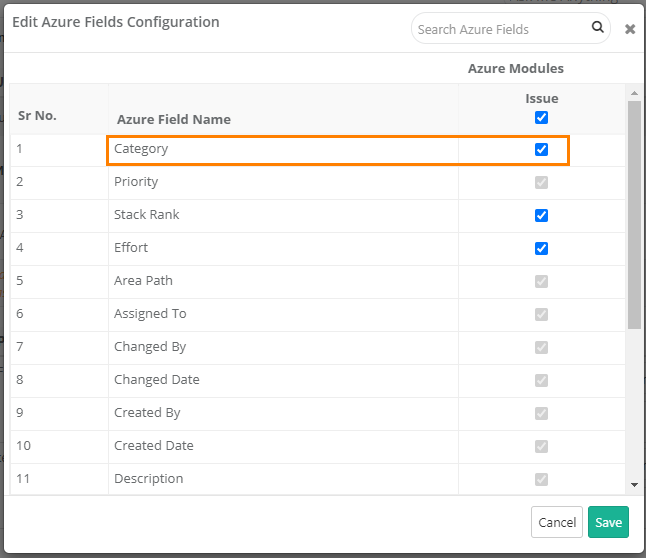This screenshot has height=558, width=646.
Task: Select the Stack Rank field name
Action: click(x=147, y=214)
